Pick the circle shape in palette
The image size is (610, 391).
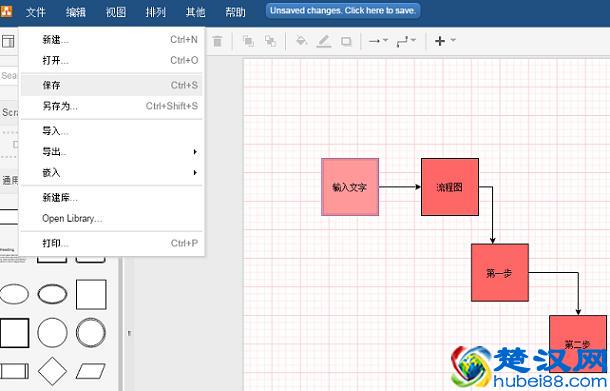point(52,333)
